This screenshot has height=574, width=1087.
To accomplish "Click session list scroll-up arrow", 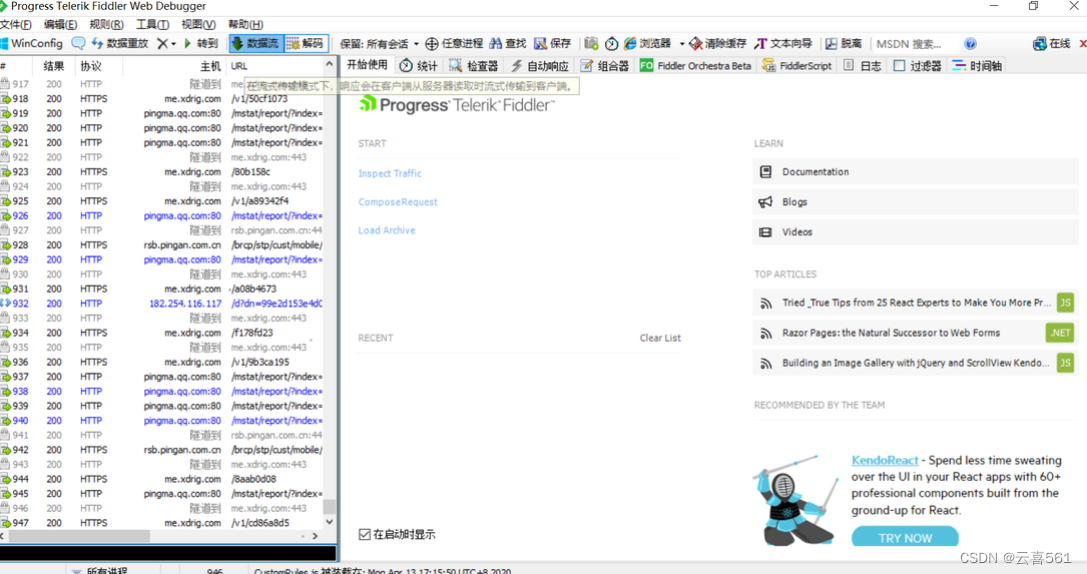I will [x=329, y=64].
